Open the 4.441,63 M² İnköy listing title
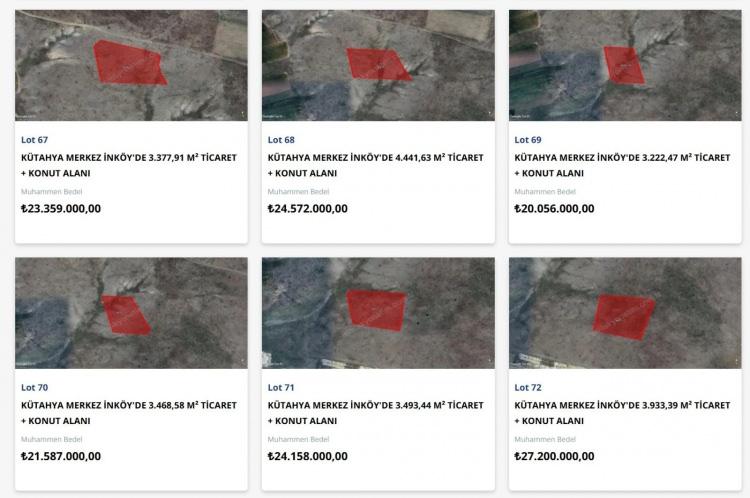This screenshot has width=750, height=498. [376, 165]
